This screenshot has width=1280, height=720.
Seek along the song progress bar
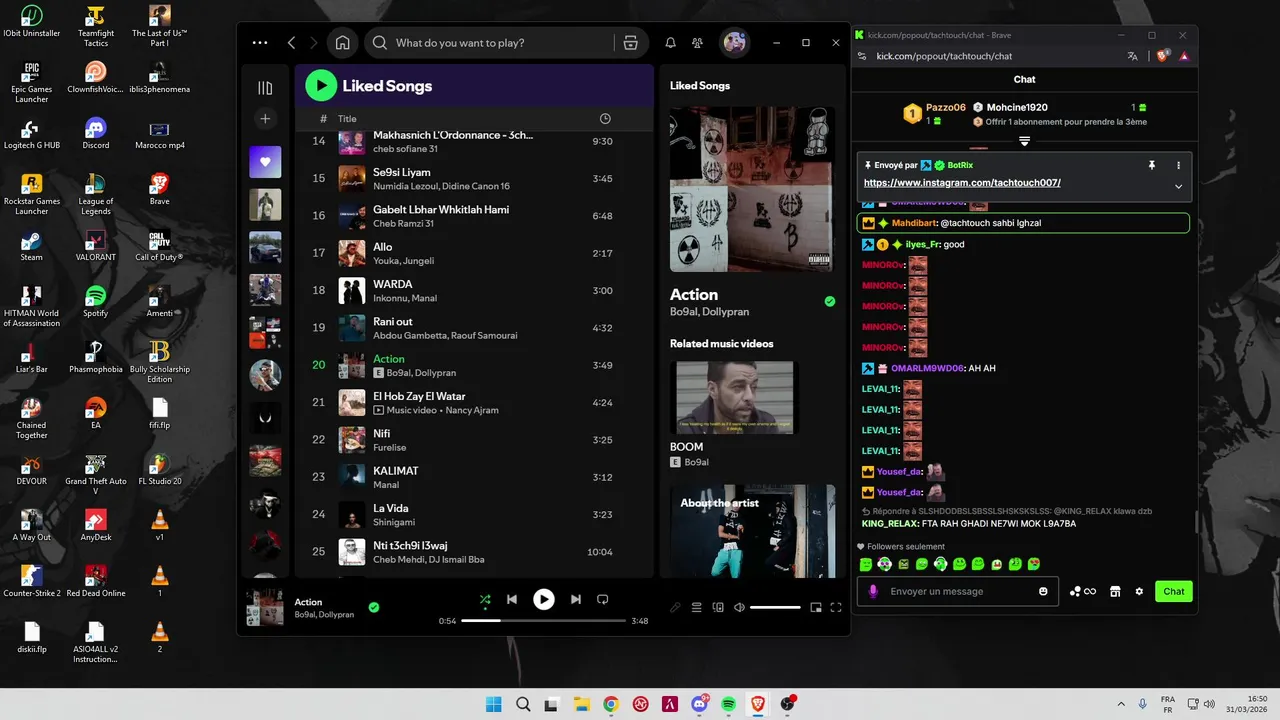[x=543, y=620]
